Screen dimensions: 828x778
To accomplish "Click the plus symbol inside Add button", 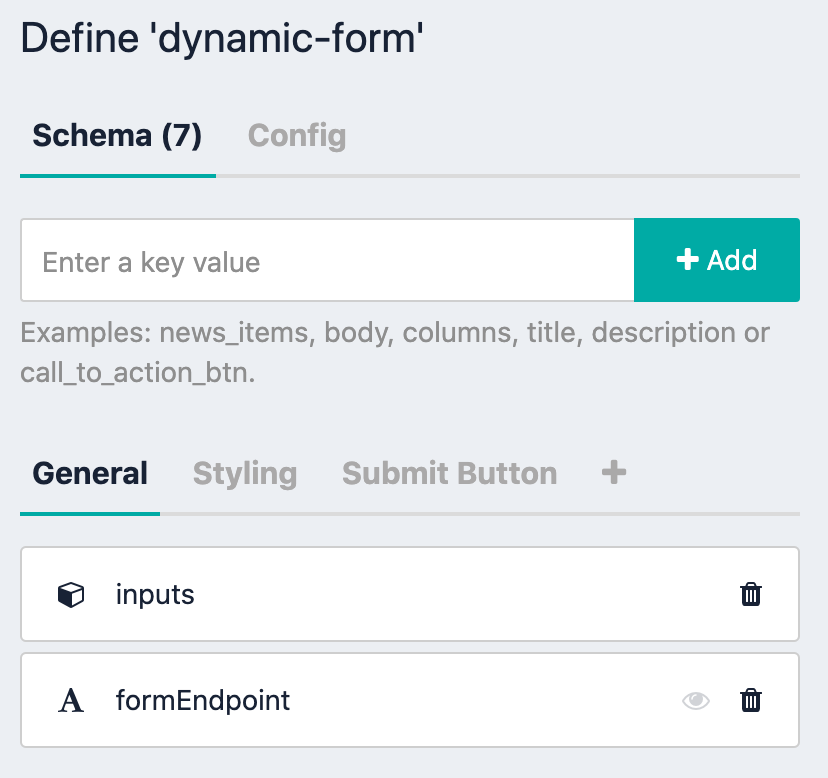I will click(688, 259).
